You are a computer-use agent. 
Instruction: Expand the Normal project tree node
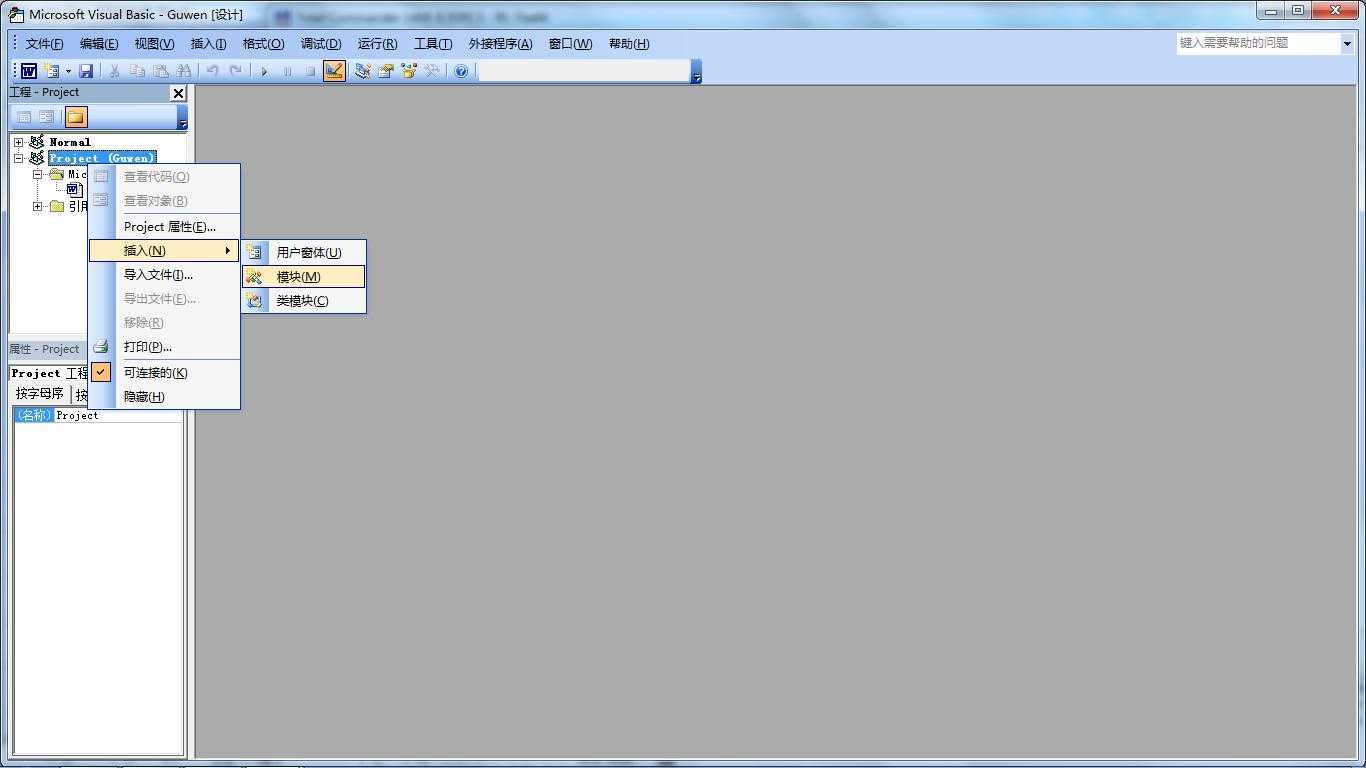pos(18,142)
